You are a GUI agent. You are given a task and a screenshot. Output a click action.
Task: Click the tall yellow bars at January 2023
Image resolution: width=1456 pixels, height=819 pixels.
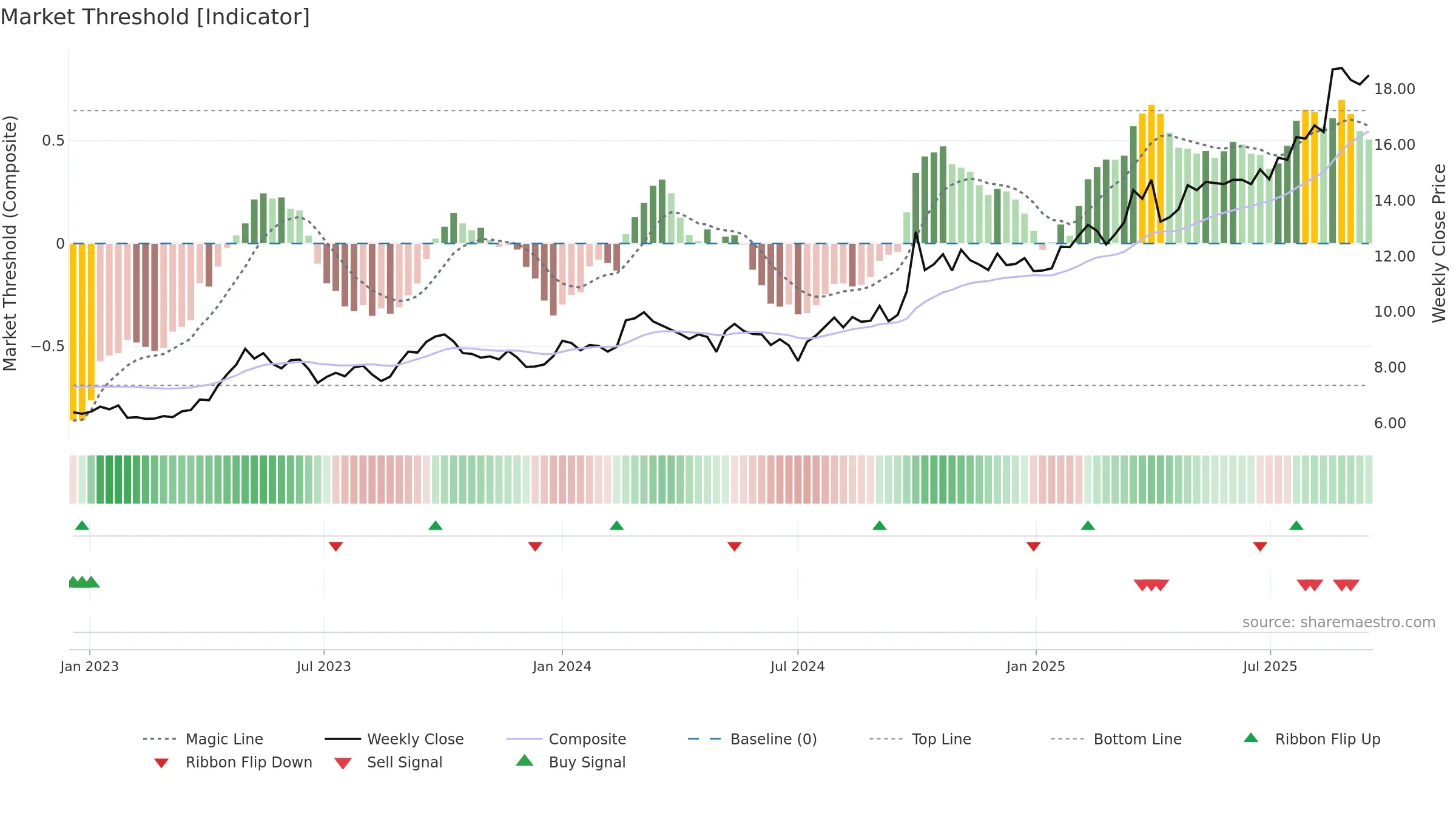(x=82, y=331)
